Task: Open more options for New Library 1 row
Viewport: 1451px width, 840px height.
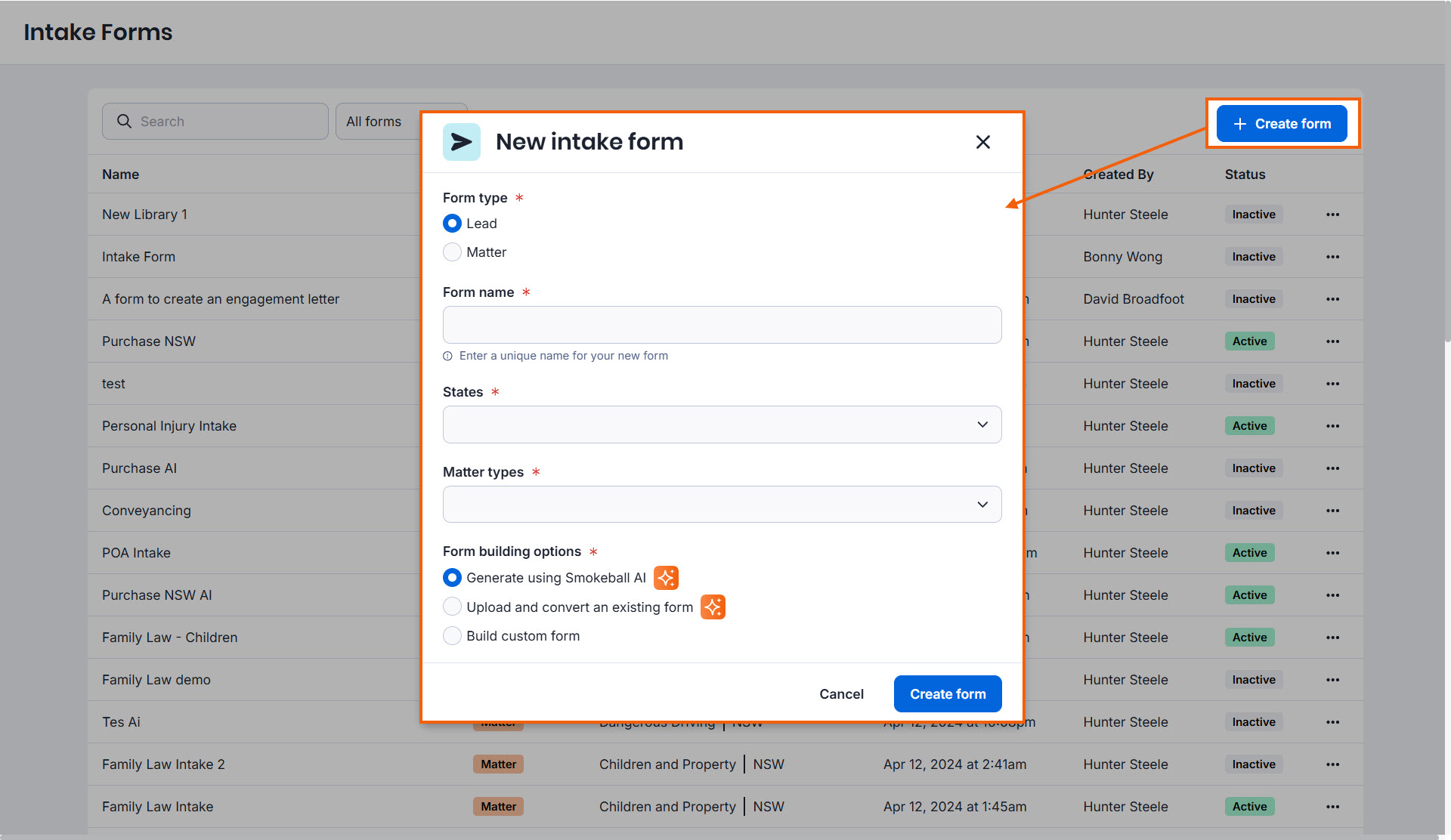Action: (1332, 215)
